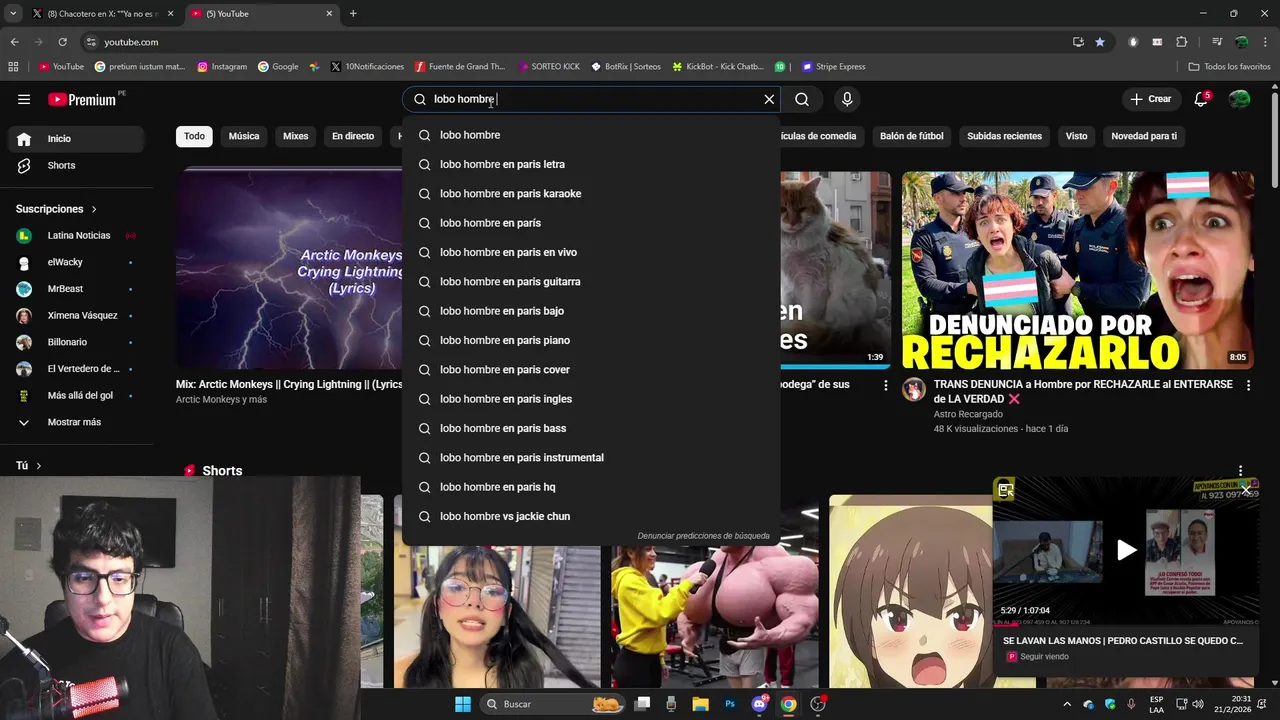Bookmark this page with star
The height and width of the screenshot is (720, 1280).
(1100, 42)
